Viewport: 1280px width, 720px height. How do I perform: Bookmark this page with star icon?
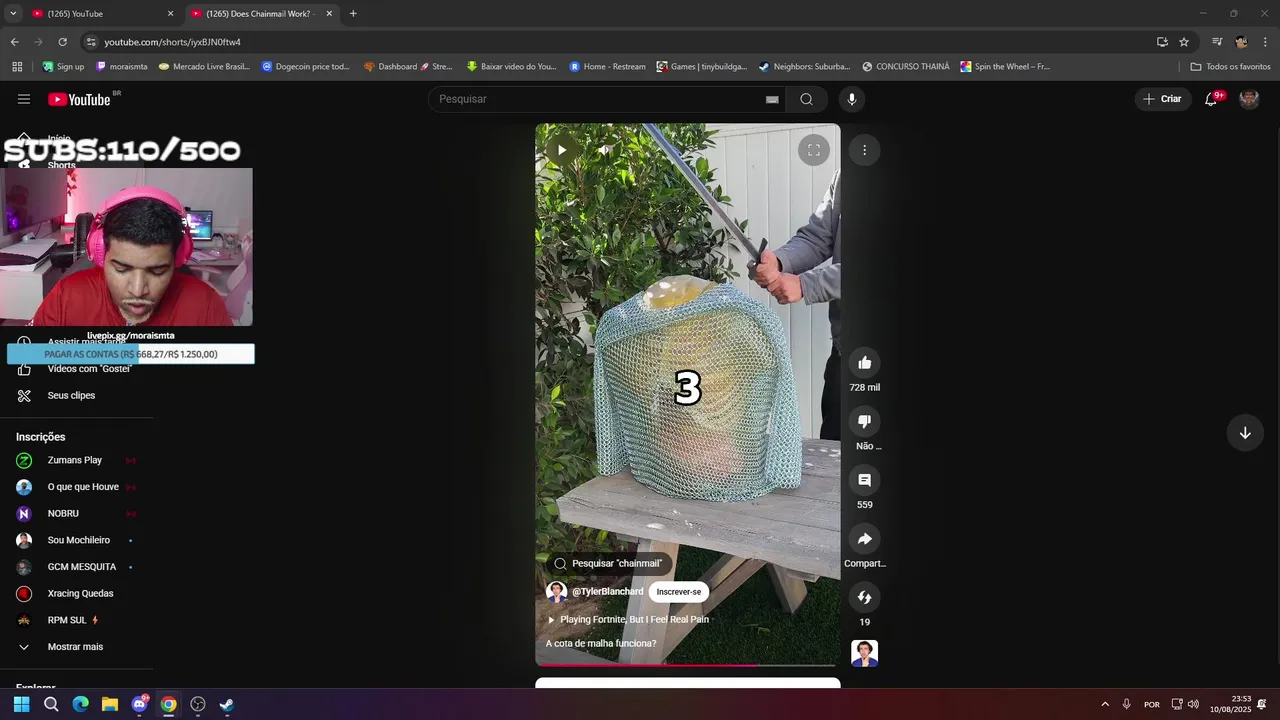click(1184, 42)
